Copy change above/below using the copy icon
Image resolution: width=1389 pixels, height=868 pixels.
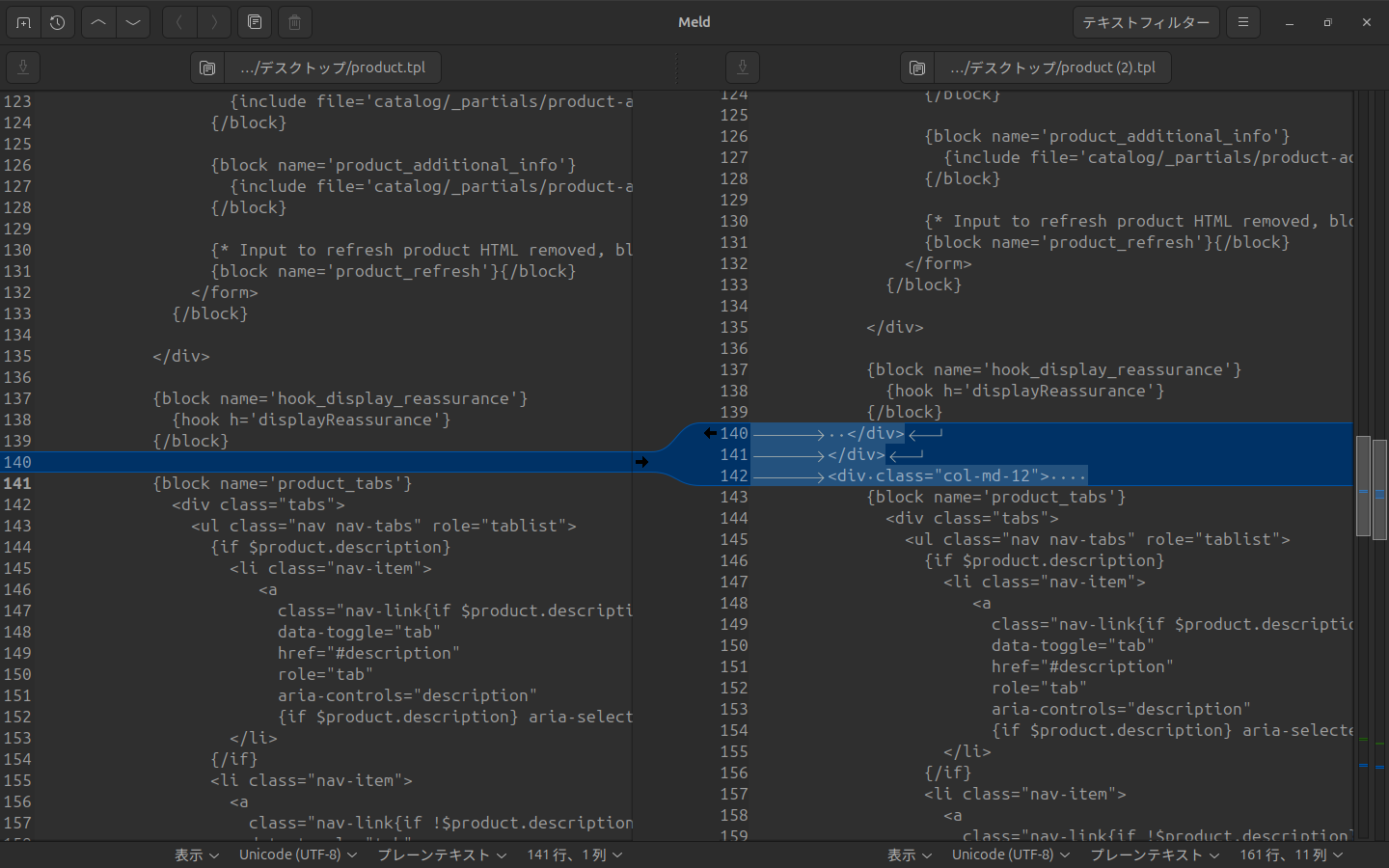(x=255, y=22)
